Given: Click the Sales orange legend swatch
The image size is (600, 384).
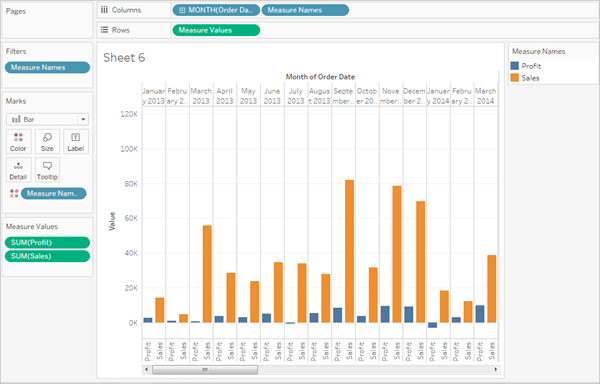Looking at the screenshot, I should click(x=515, y=78).
